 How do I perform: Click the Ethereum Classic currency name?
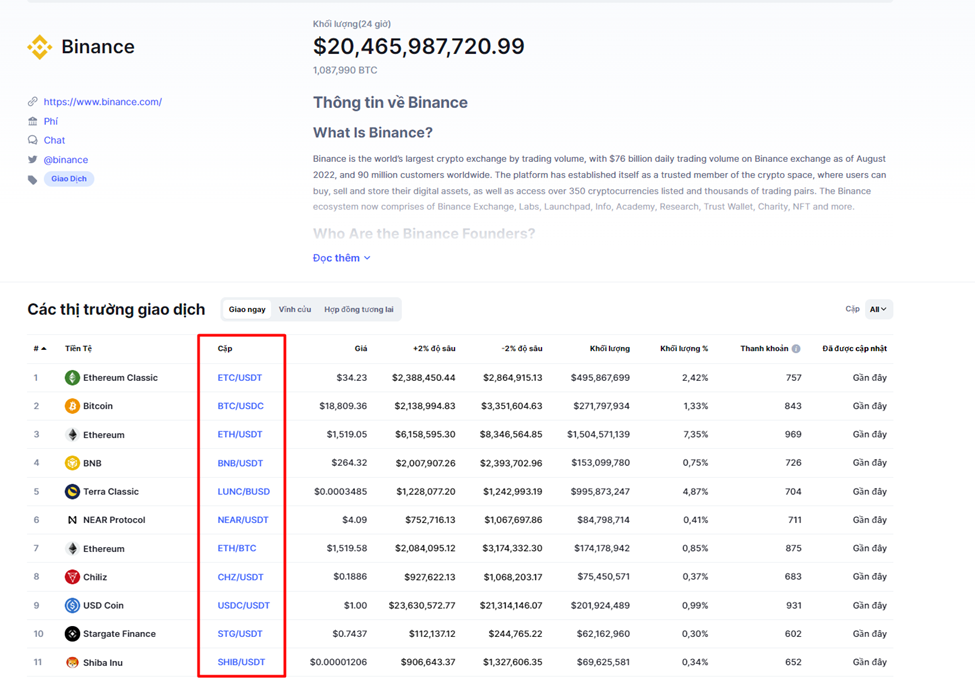(x=121, y=377)
